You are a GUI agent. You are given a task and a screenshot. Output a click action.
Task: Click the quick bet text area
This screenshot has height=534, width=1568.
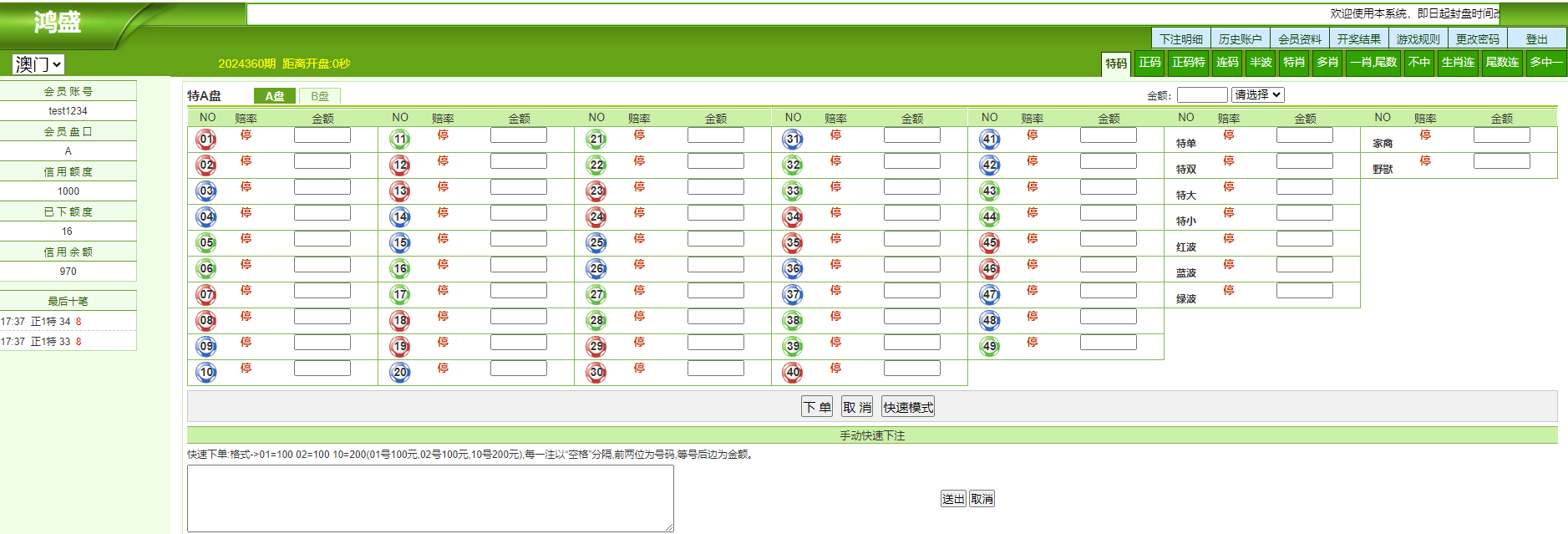430,498
